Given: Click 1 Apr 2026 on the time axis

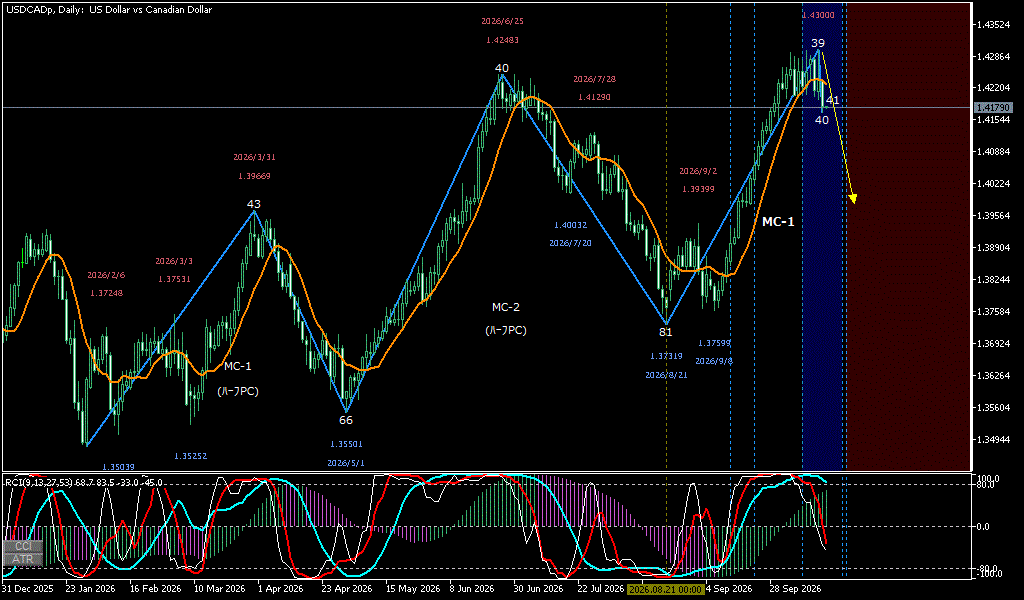Looking at the screenshot, I should point(281,589).
